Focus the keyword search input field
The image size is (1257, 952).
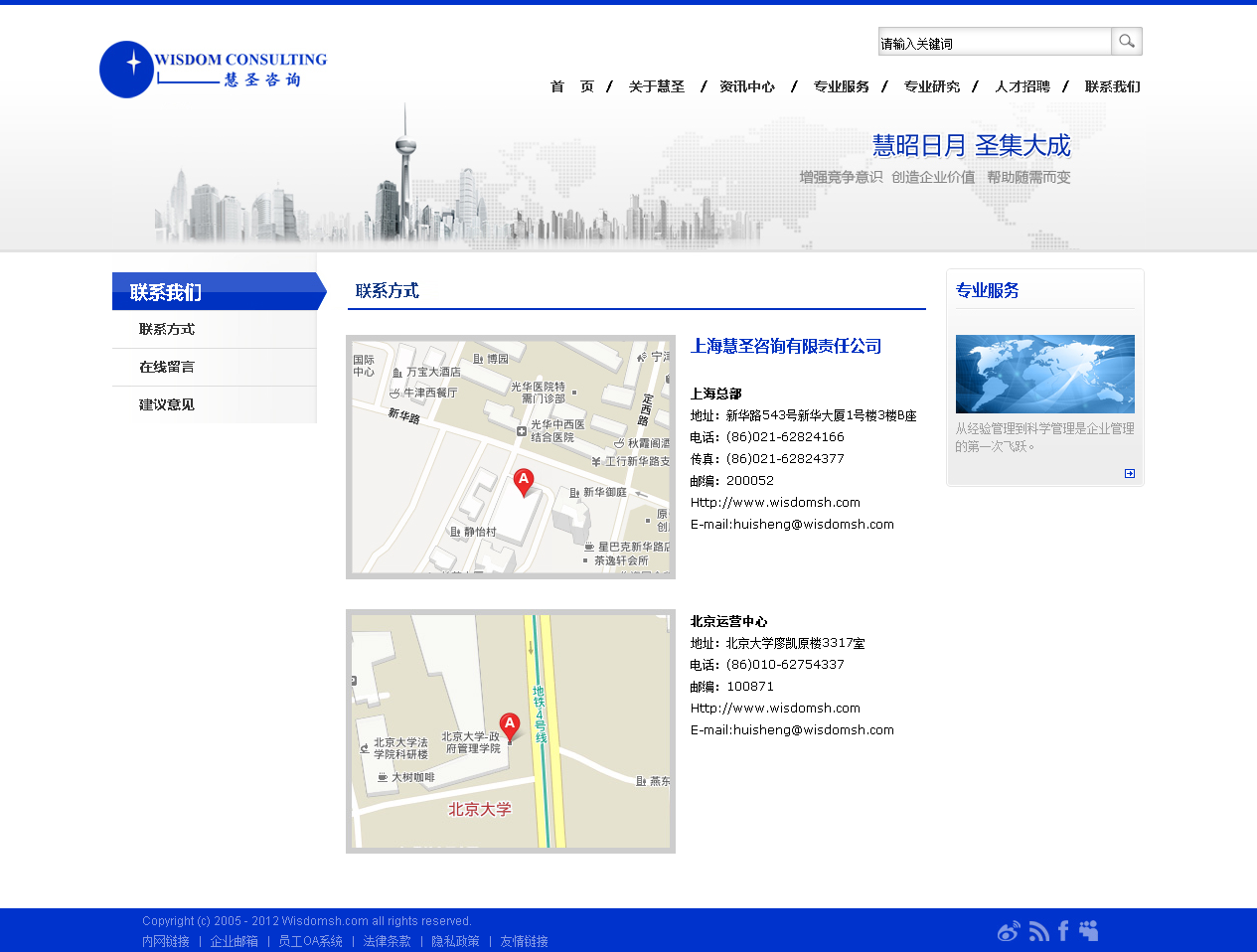click(x=994, y=43)
